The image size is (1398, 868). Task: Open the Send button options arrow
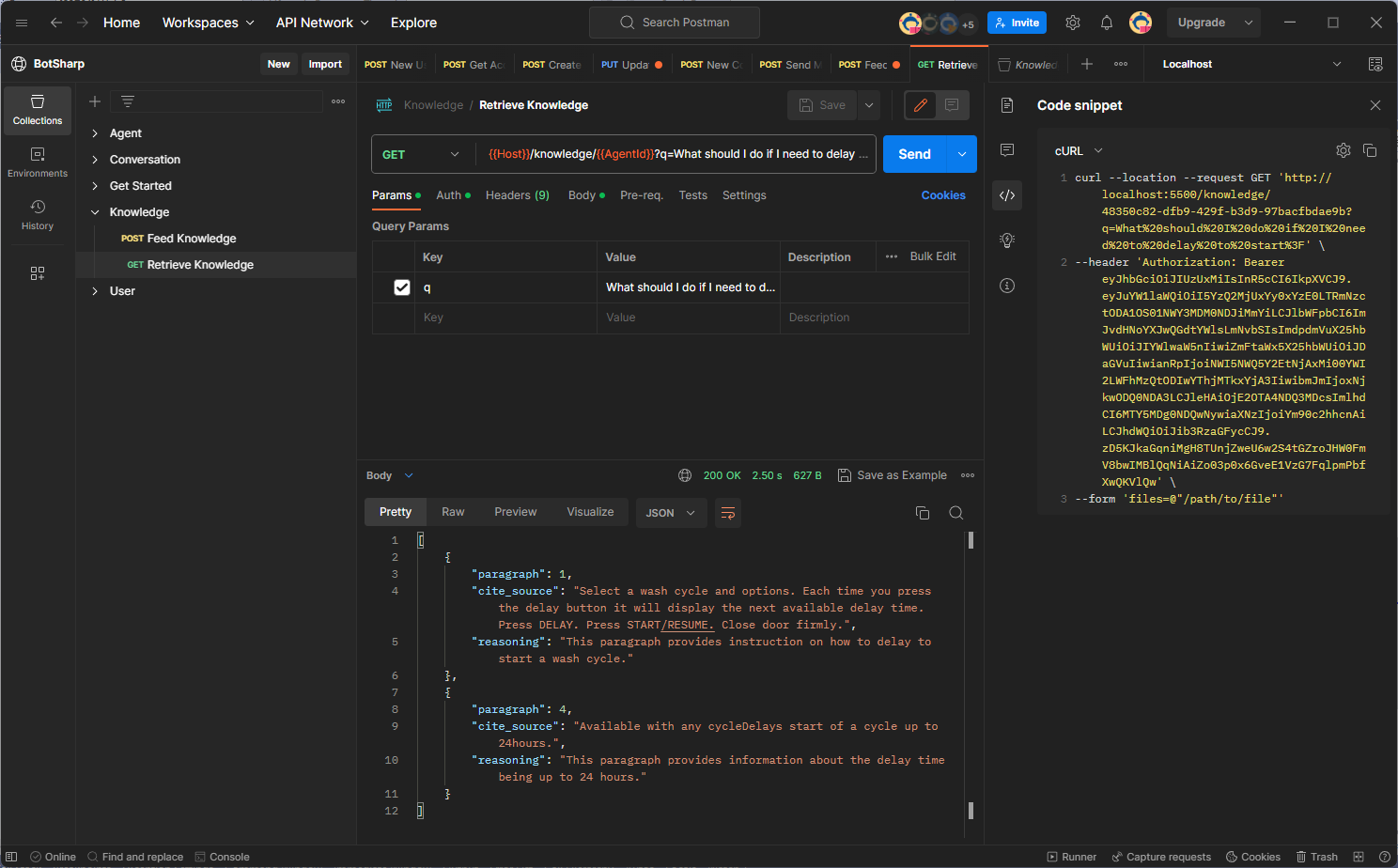point(962,154)
